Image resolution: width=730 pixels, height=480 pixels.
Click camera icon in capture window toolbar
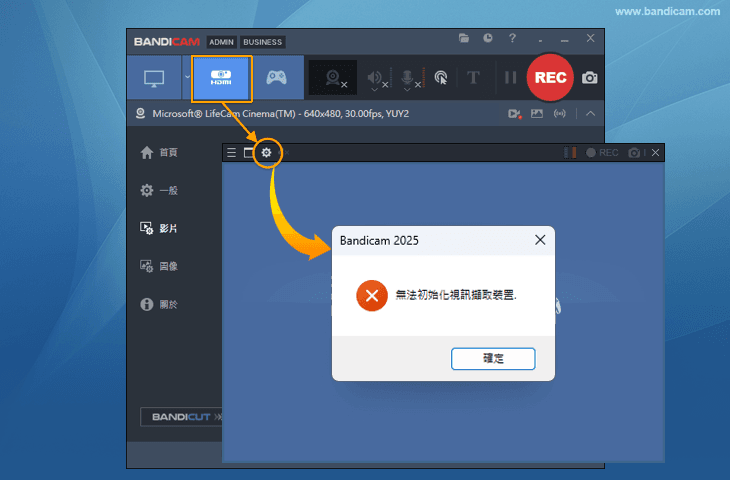634,153
